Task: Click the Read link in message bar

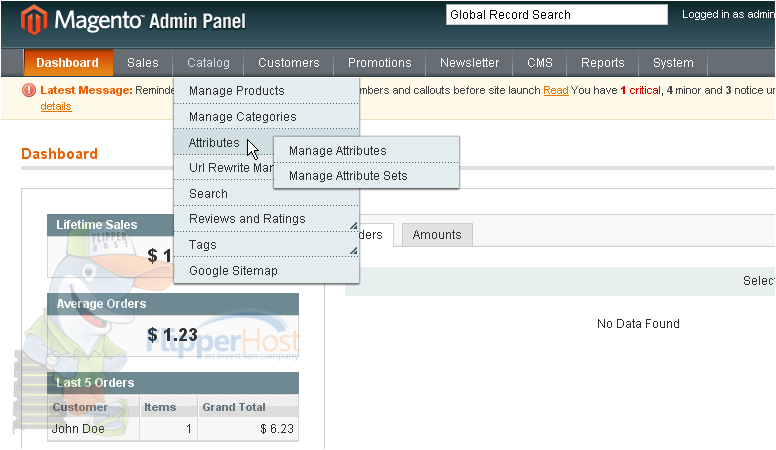Action: [x=556, y=91]
